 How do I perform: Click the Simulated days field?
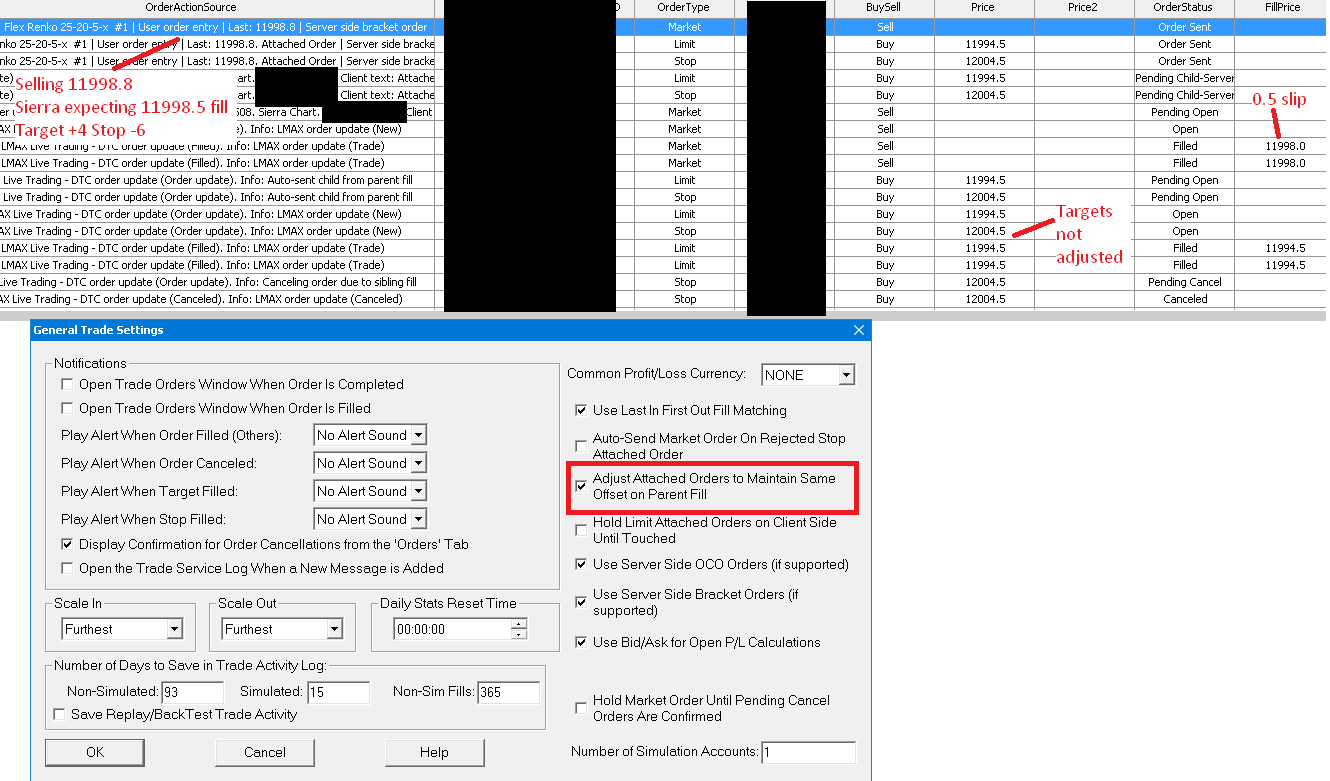coord(338,692)
